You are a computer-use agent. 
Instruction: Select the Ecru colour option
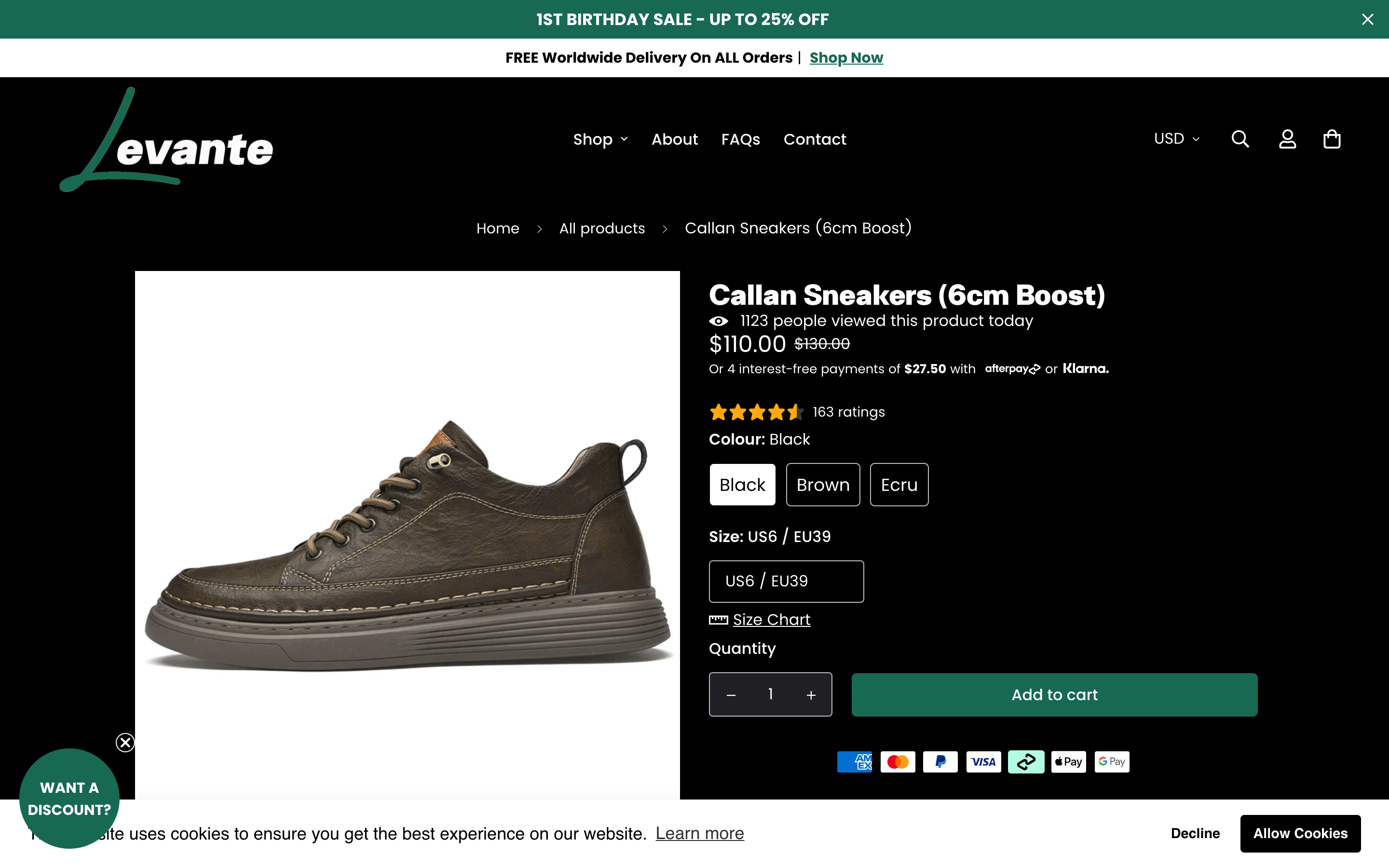click(x=899, y=485)
